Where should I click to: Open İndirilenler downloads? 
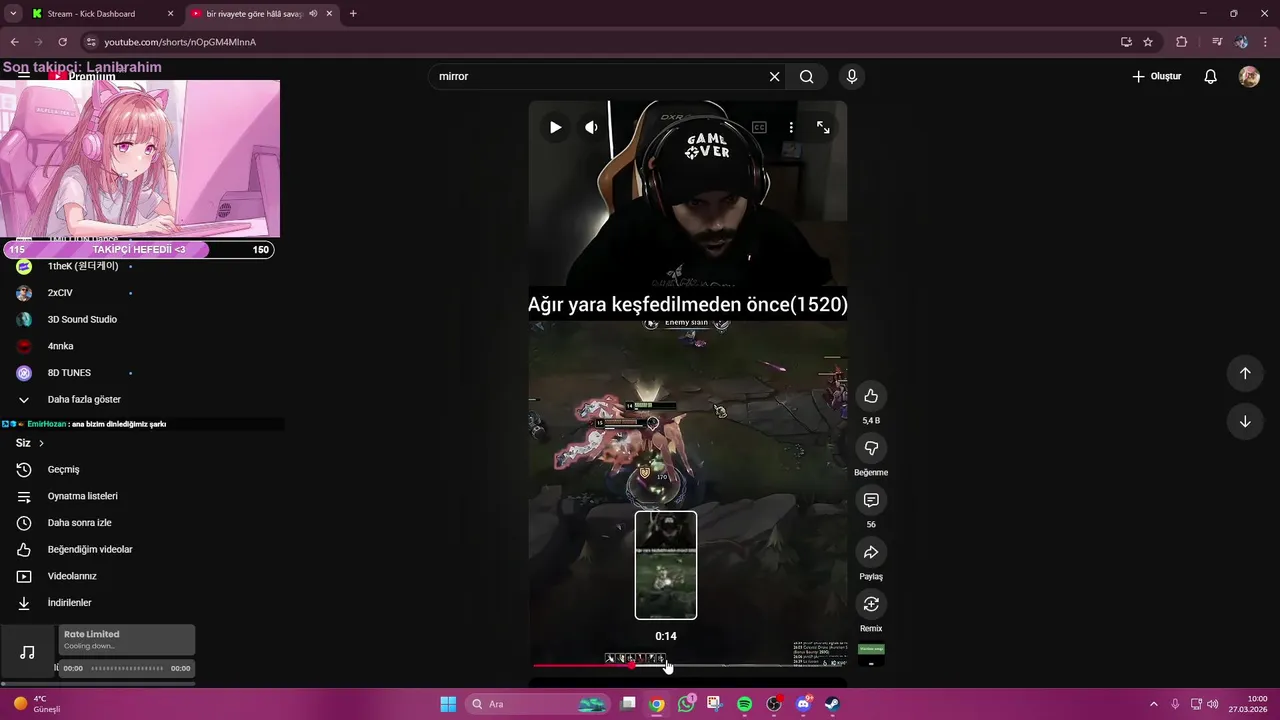pyautogui.click(x=69, y=603)
